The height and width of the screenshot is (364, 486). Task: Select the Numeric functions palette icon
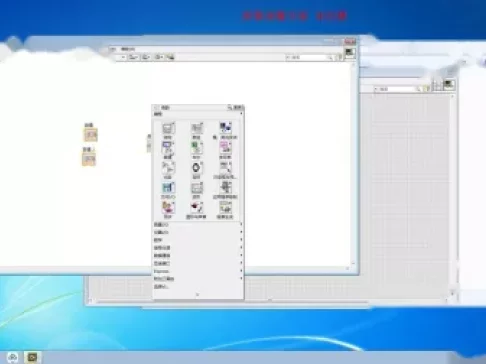click(168, 148)
